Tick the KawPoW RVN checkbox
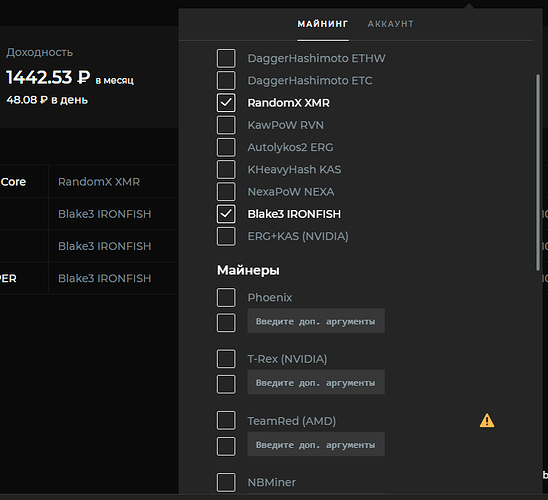This screenshot has width=548, height=500. click(x=226, y=125)
